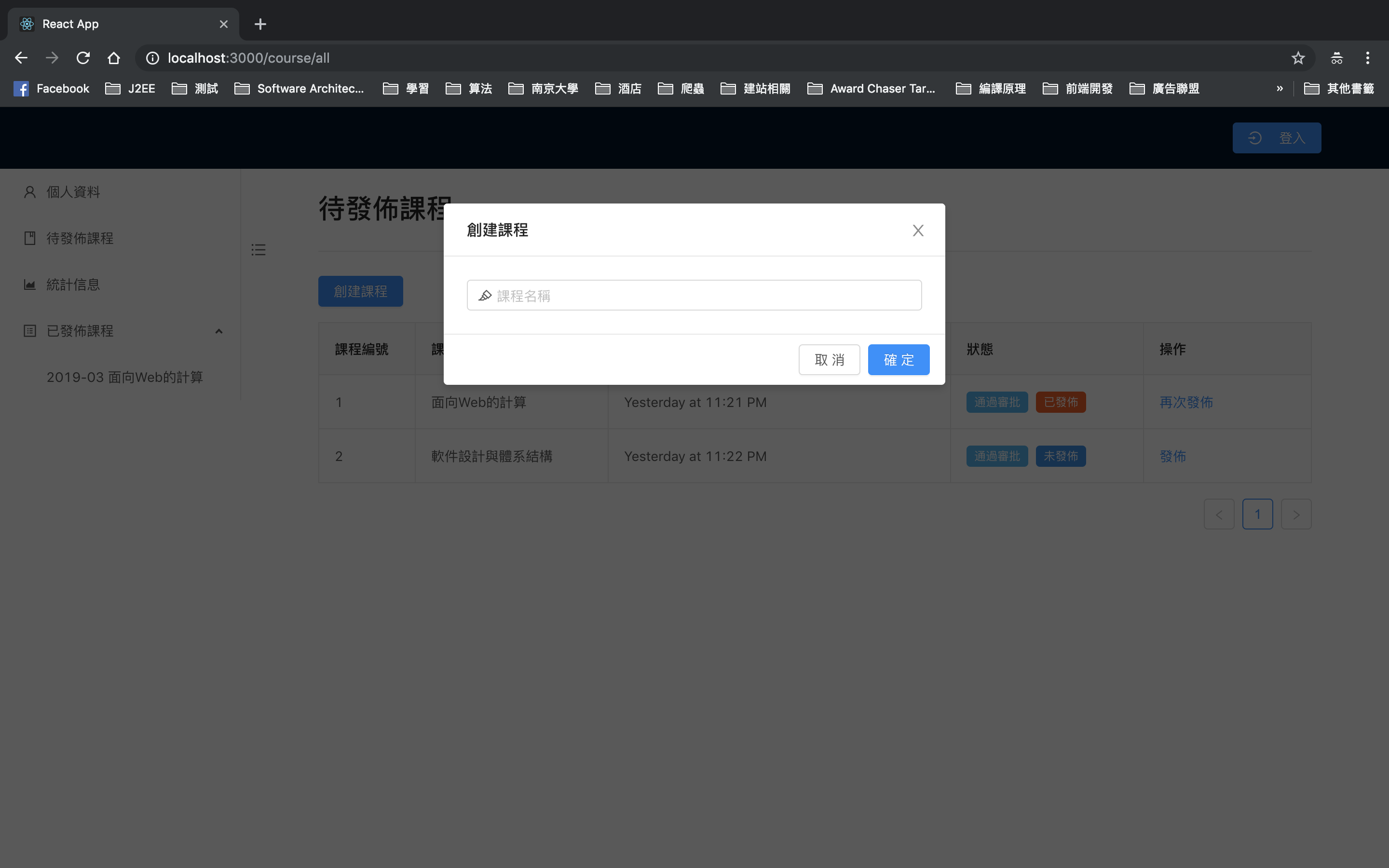Click the 登入 login button
The height and width of the screenshot is (868, 1389).
(1277, 138)
